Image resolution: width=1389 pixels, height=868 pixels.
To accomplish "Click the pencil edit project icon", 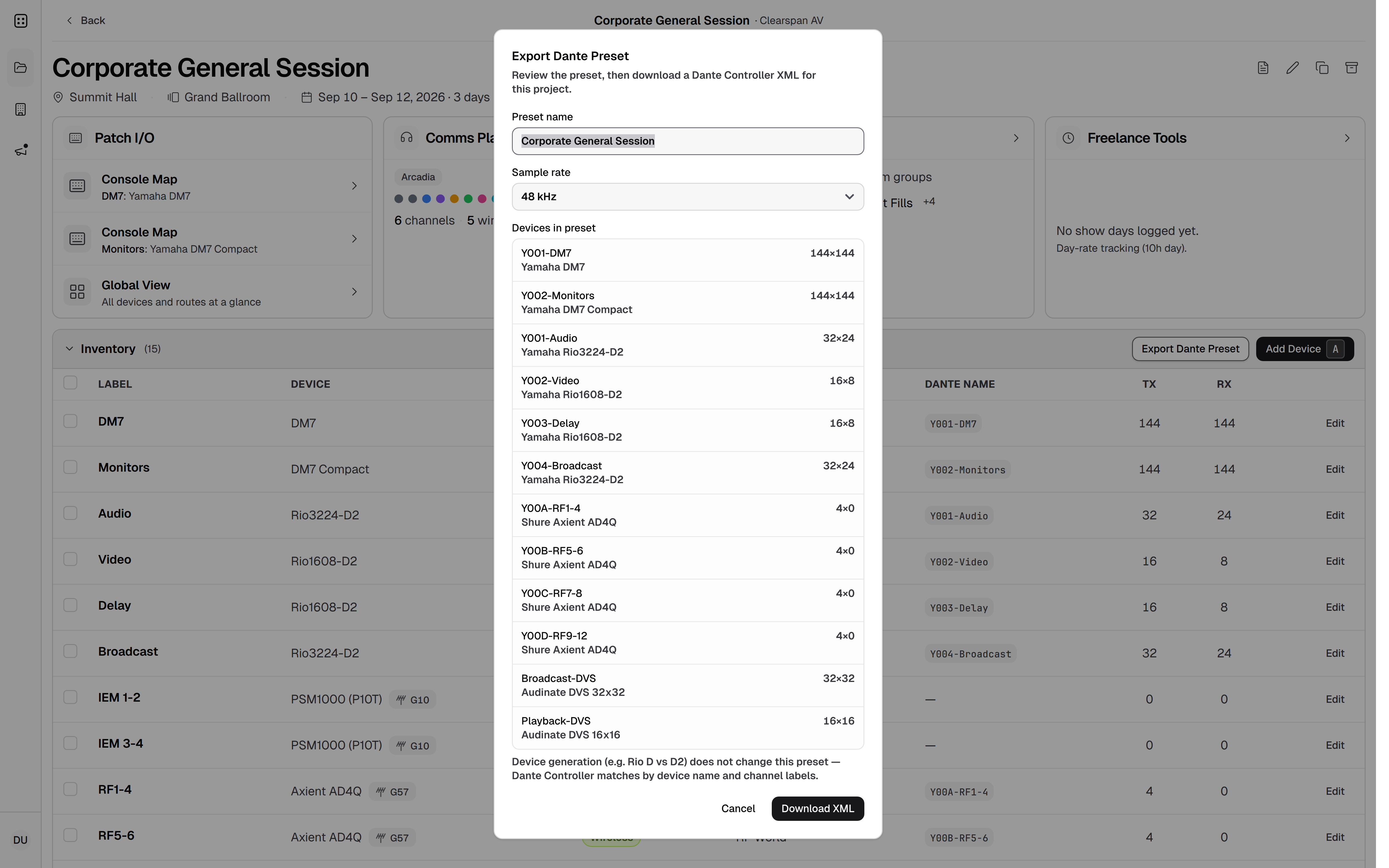I will [1292, 68].
